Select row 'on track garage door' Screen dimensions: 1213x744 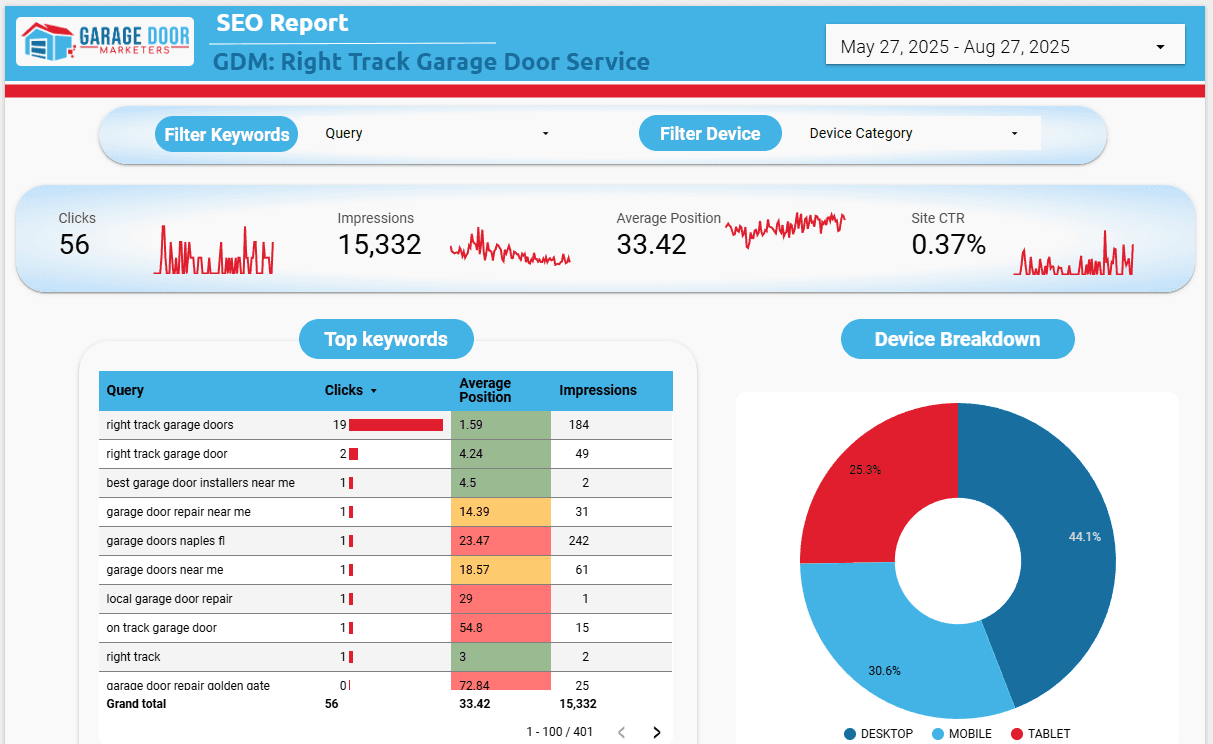pyautogui.click(x=386, y=628)
